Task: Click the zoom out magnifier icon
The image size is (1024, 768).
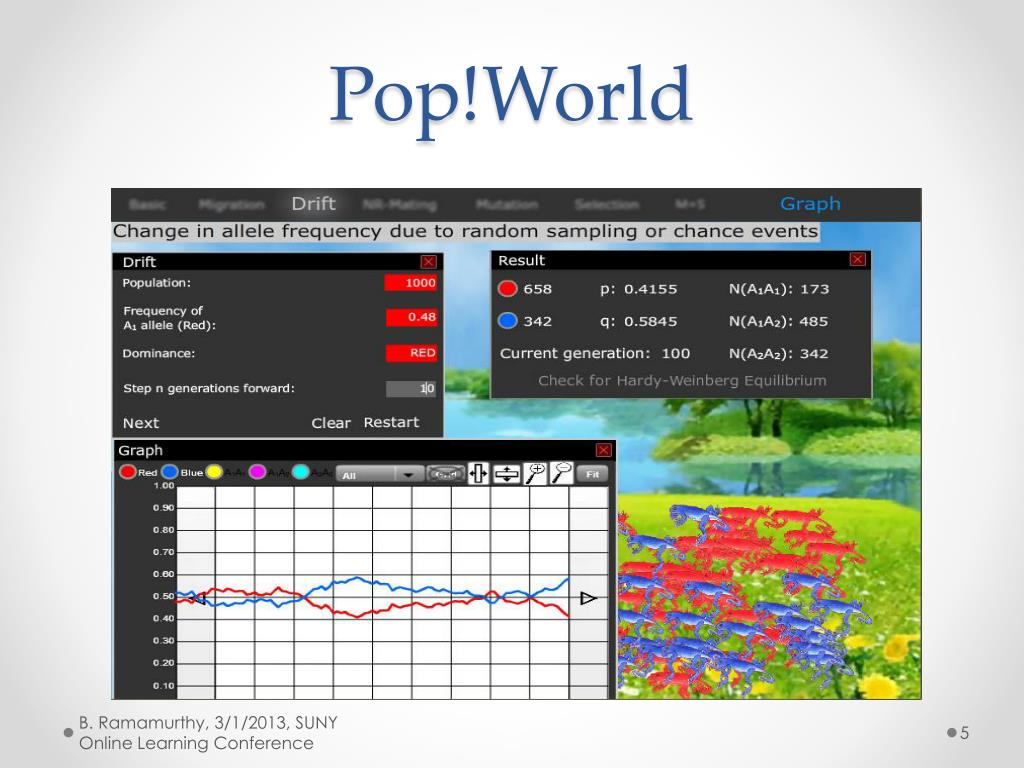Action: (562, 473)
